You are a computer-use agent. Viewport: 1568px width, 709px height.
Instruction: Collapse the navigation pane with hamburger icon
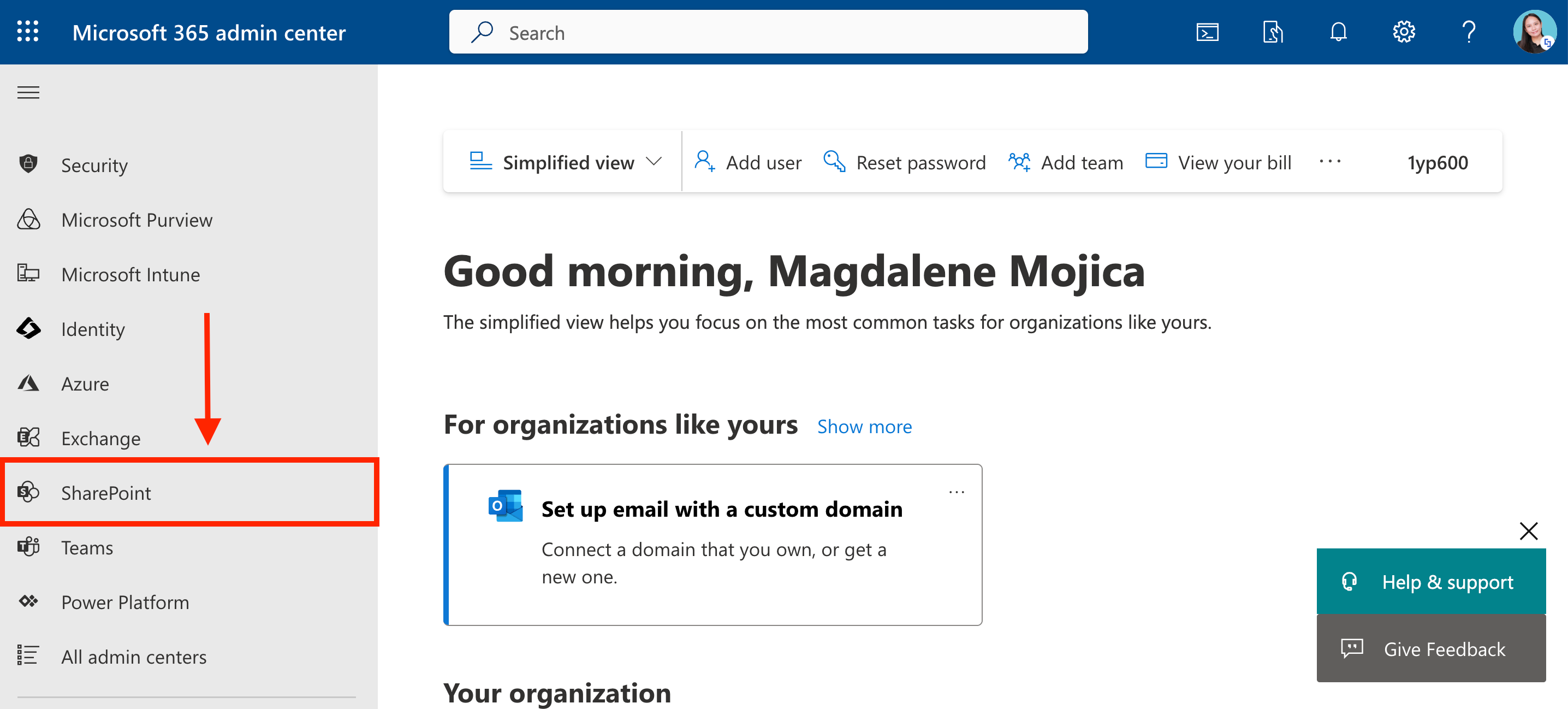point(28,92)
